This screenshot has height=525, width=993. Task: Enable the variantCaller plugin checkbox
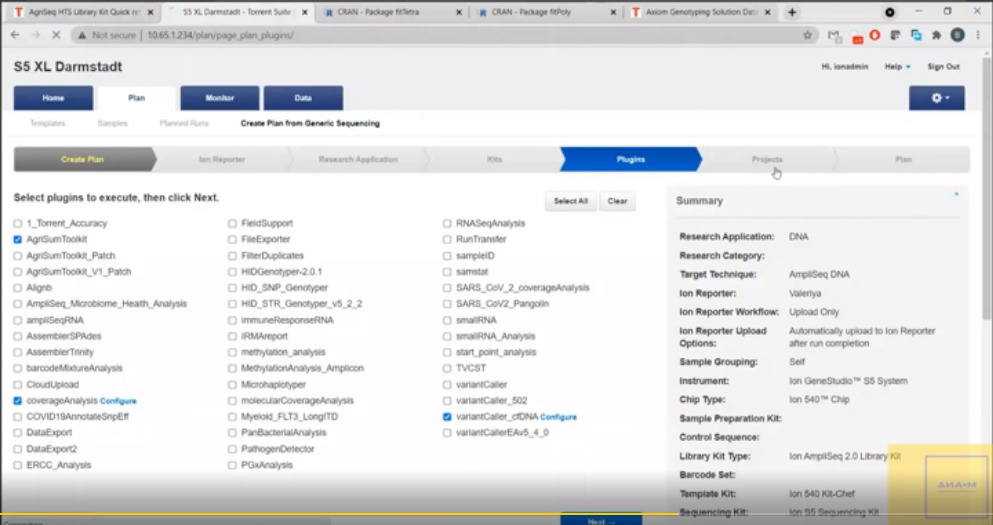[x=447, y=384]
